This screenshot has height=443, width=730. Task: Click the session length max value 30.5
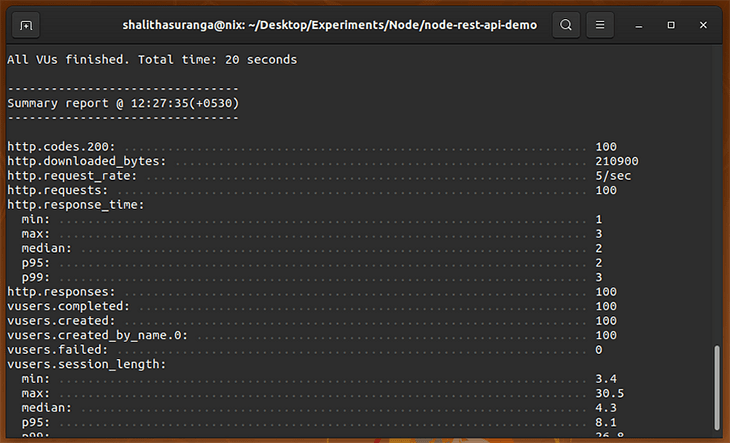pos(609,393)
